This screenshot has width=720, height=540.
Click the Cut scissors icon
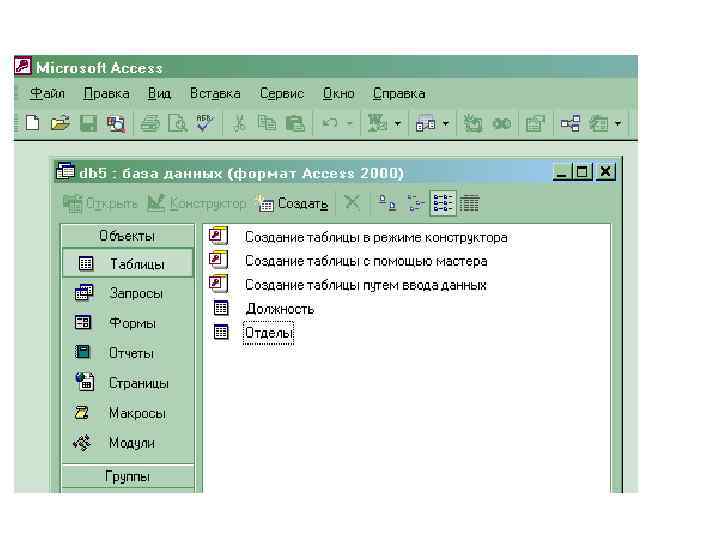click(239, 123)
